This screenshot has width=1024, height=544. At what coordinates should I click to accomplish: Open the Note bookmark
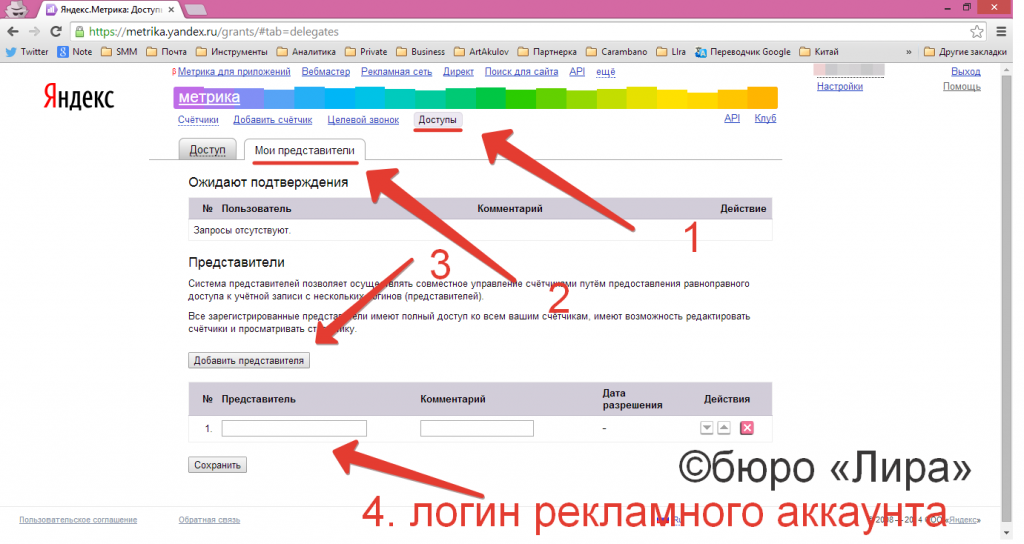click(x=75, y=52)
